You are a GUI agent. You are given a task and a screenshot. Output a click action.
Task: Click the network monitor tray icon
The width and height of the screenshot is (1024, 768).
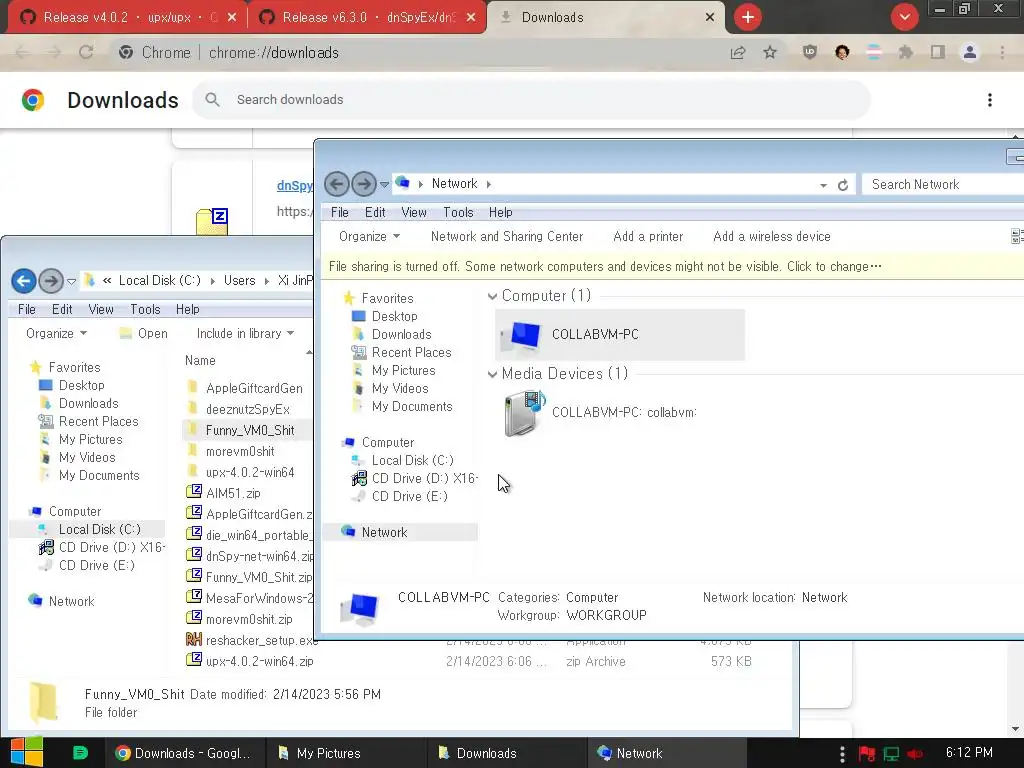pos(891,754)
